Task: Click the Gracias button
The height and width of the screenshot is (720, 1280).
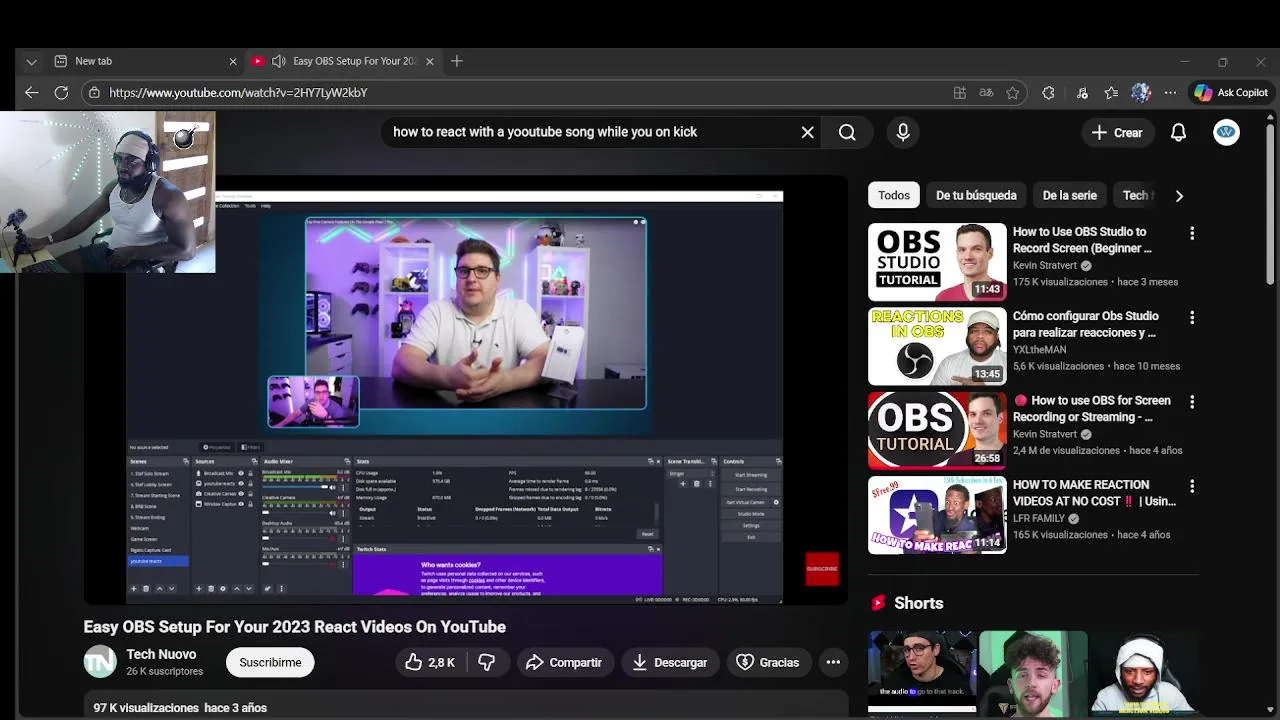Action: point(767,662)
